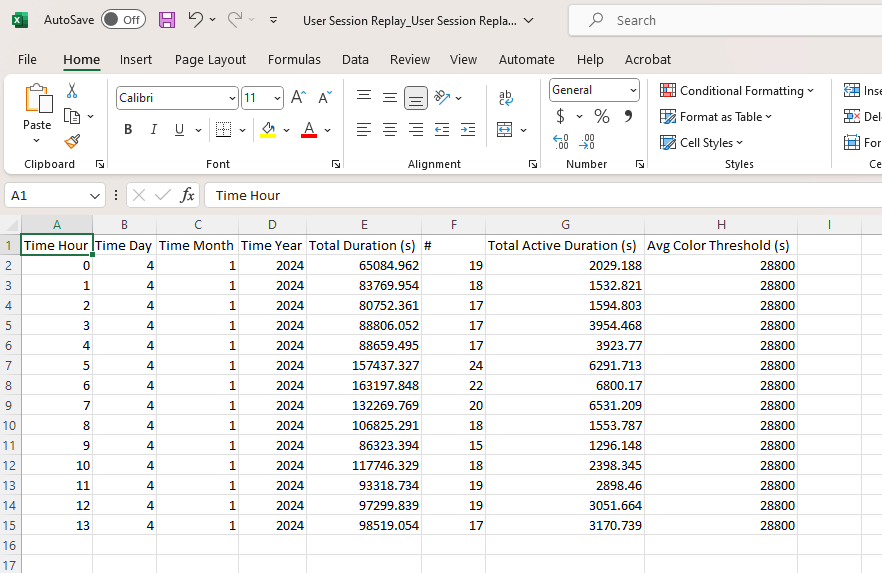The image size is (882, 573).
Task: Apply the yellow fill color
Action: [x=267, y=130]
